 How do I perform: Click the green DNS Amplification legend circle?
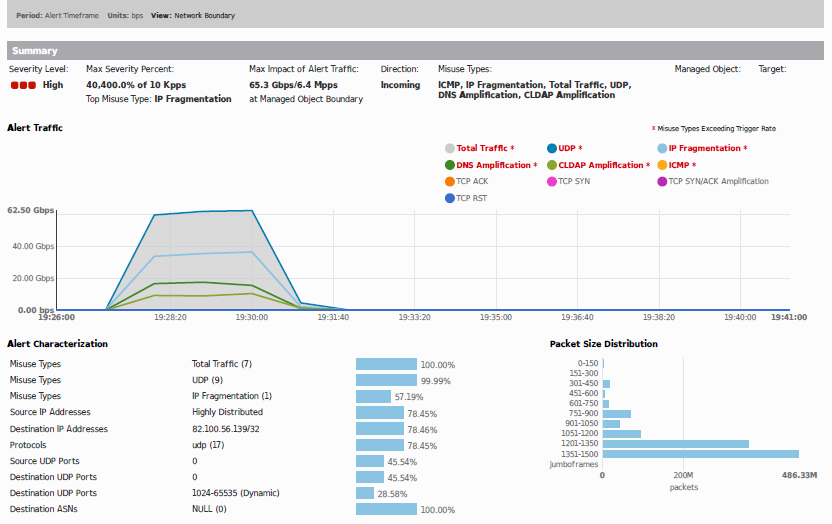click(x=450, y=166)
